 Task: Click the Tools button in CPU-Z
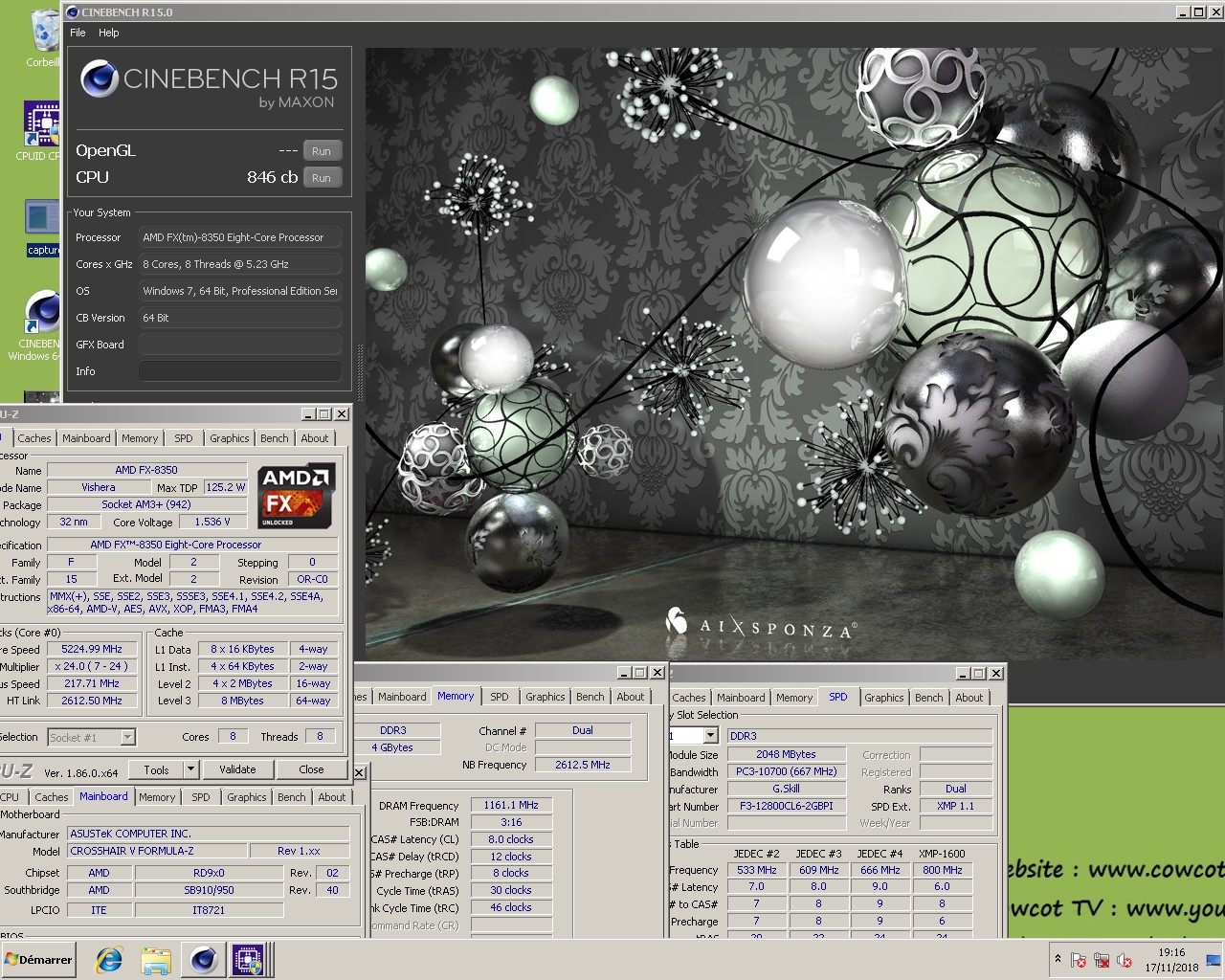[157, 769]
